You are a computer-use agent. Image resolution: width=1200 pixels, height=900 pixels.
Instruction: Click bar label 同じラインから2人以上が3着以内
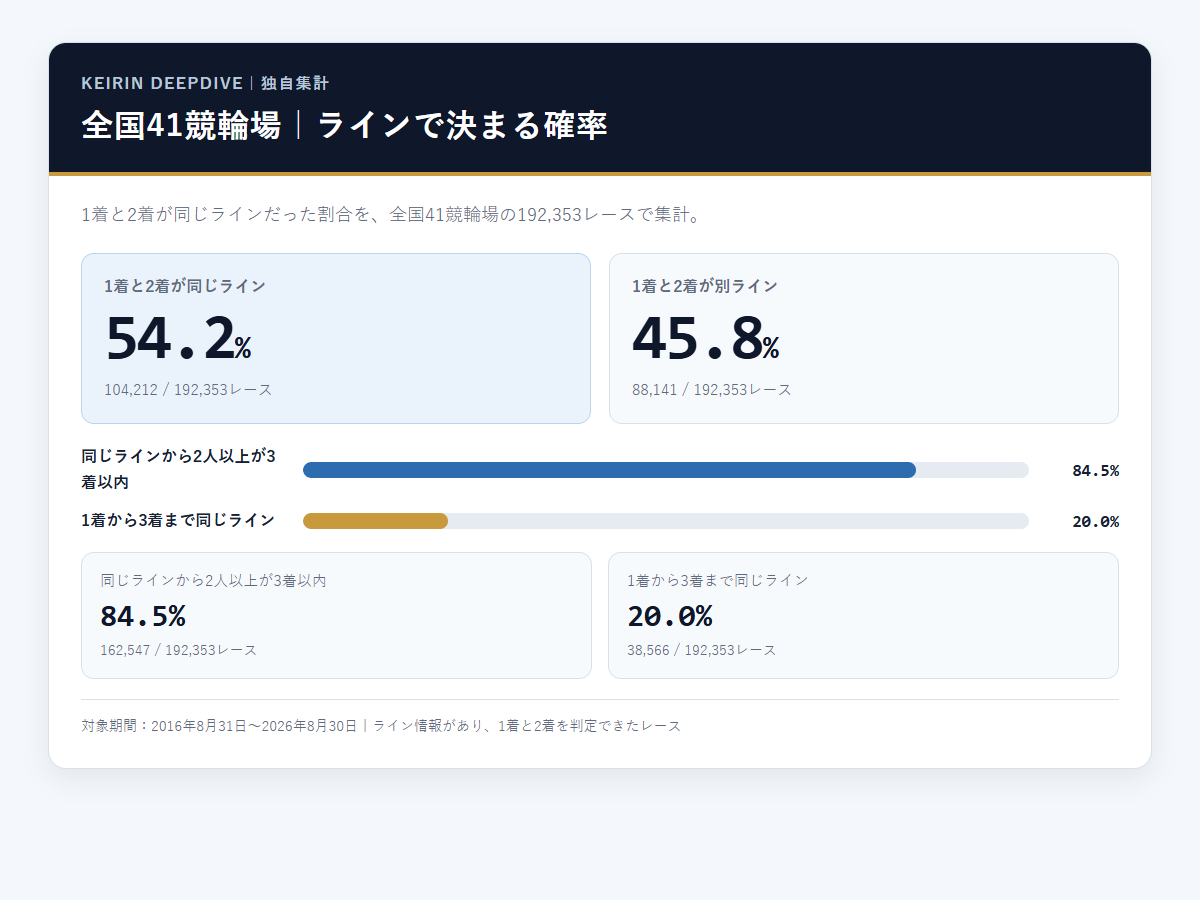179,469
